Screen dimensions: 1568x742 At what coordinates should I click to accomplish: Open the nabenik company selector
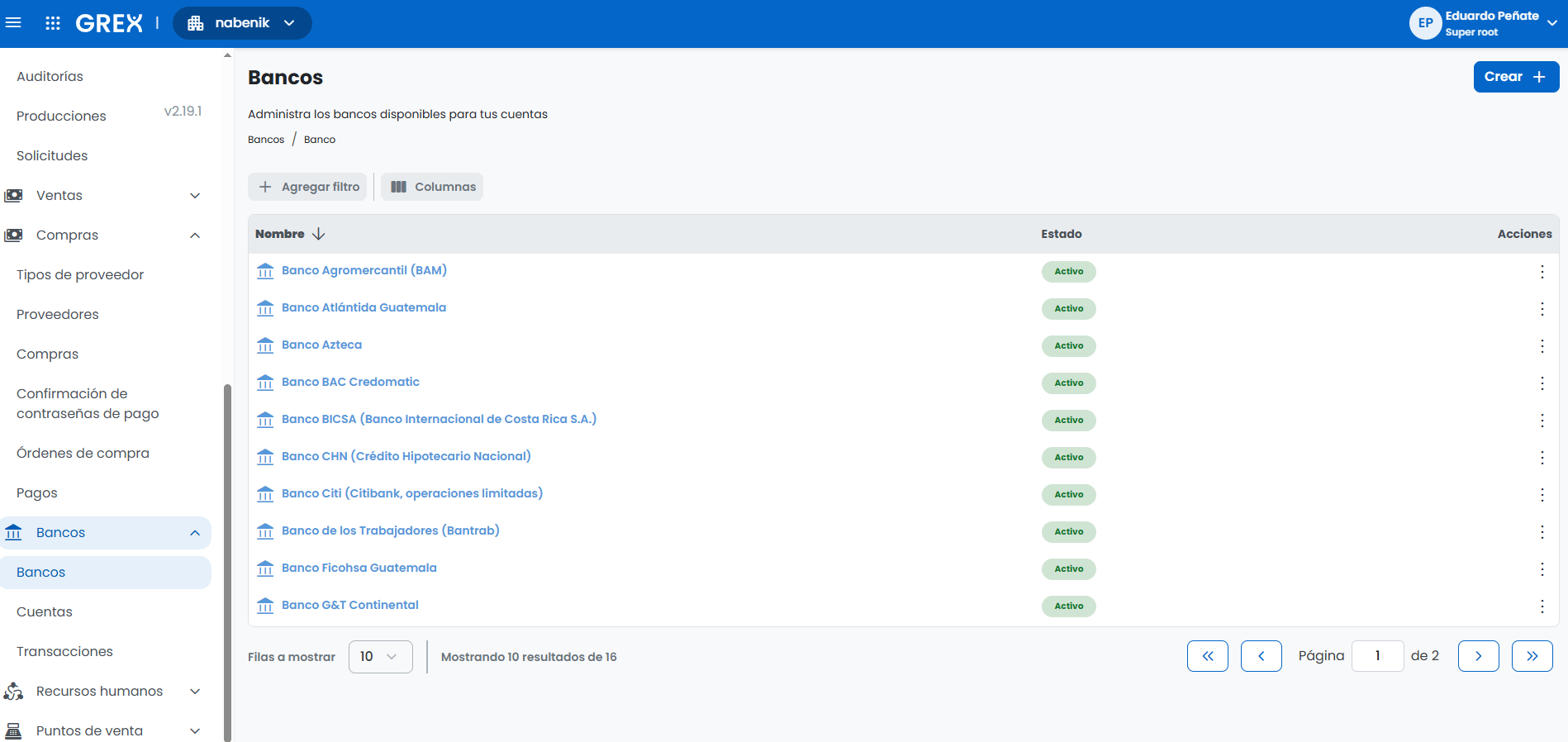(x=242, y=23)
